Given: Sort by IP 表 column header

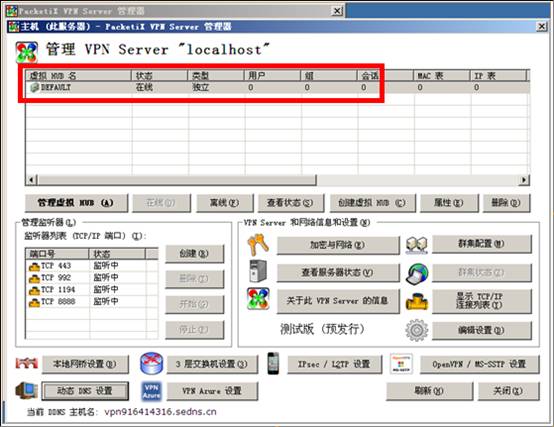Looking at the screenshot, I should point(498,76).
